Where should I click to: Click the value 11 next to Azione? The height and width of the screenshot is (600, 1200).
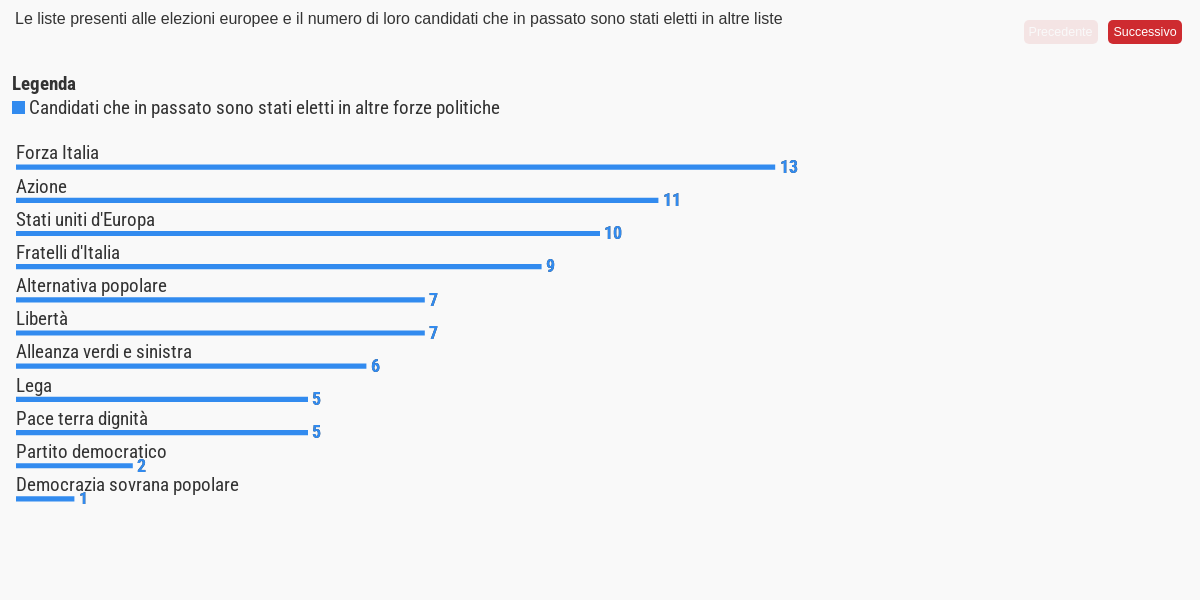click(671, 200)
